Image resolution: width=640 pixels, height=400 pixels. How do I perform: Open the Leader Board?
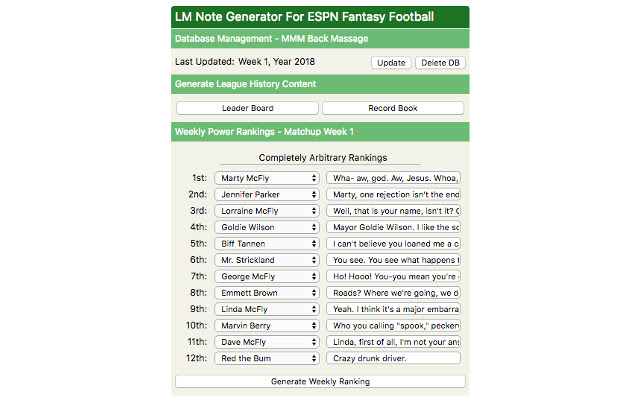point(247,108)
